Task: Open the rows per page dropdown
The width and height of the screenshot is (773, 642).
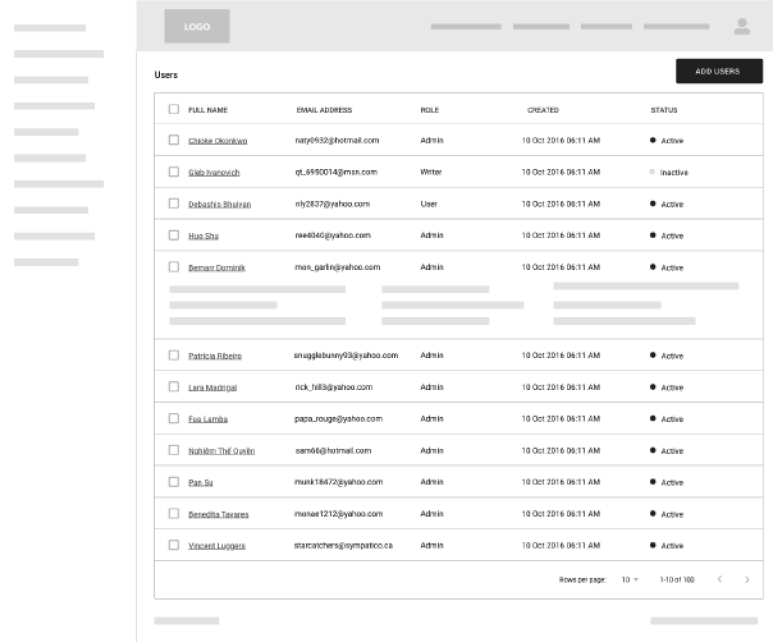Action: pos(630,579)
